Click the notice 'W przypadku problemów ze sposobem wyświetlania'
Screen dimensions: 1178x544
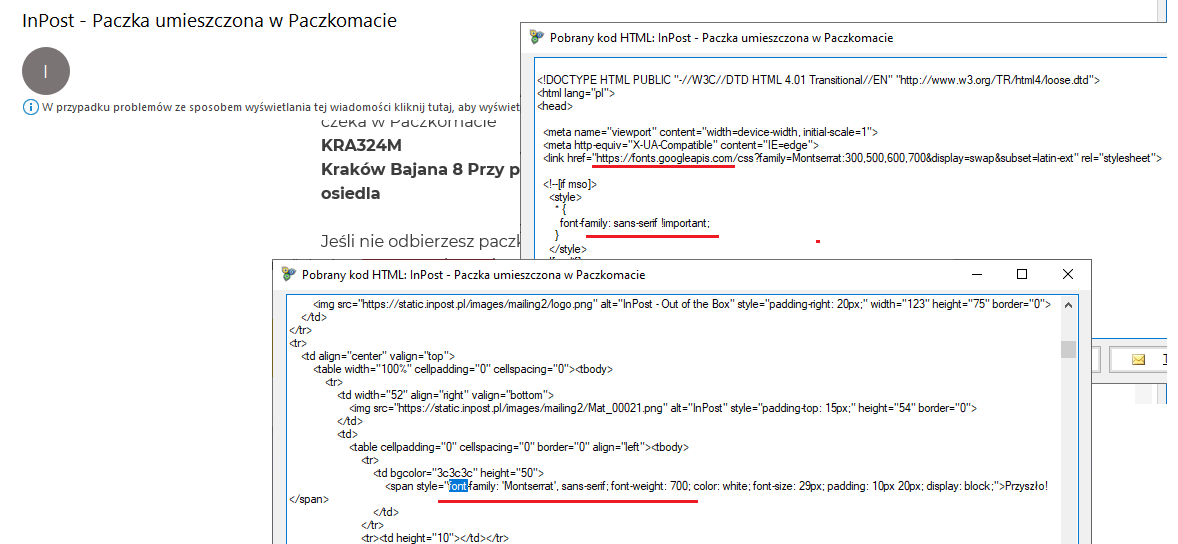point(280,107)
